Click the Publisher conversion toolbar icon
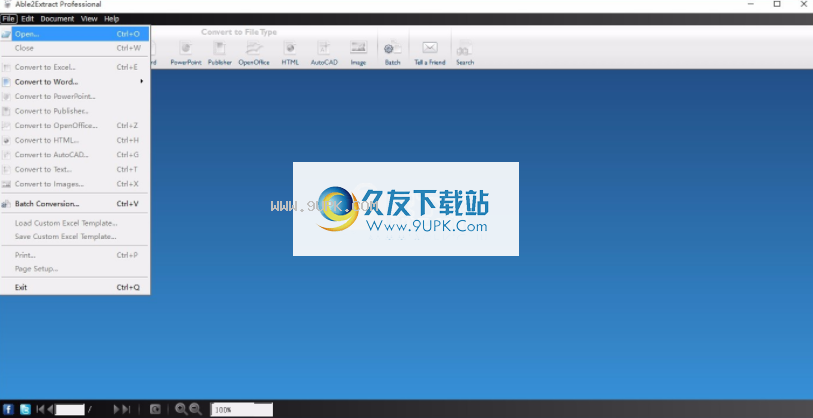 click(220, 49)
